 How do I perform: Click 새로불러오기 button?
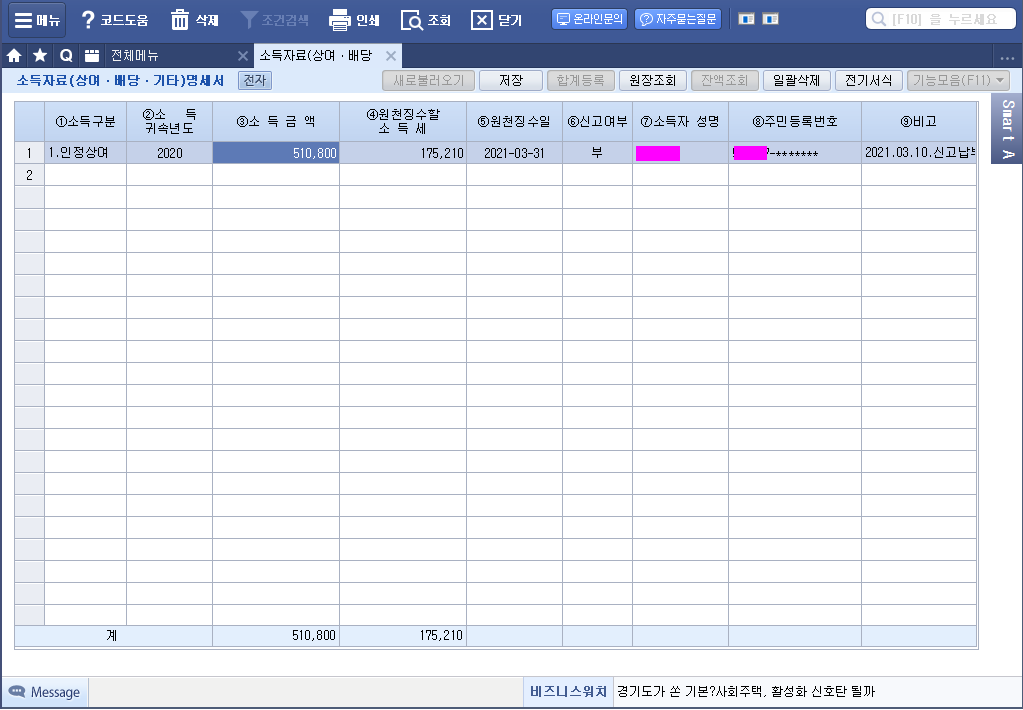pos(428,80)
